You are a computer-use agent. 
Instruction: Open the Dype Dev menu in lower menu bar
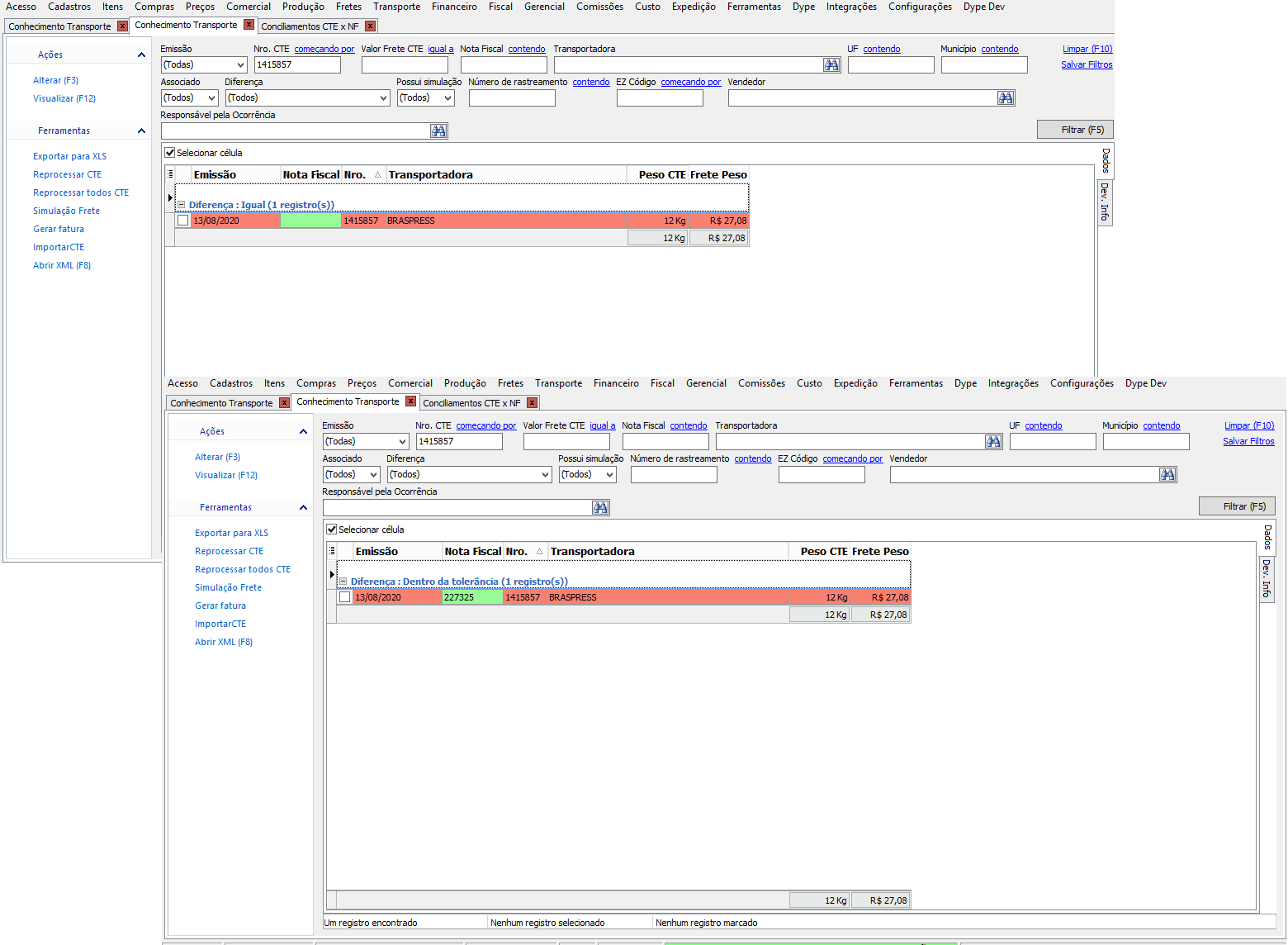tap(1146, 383)
